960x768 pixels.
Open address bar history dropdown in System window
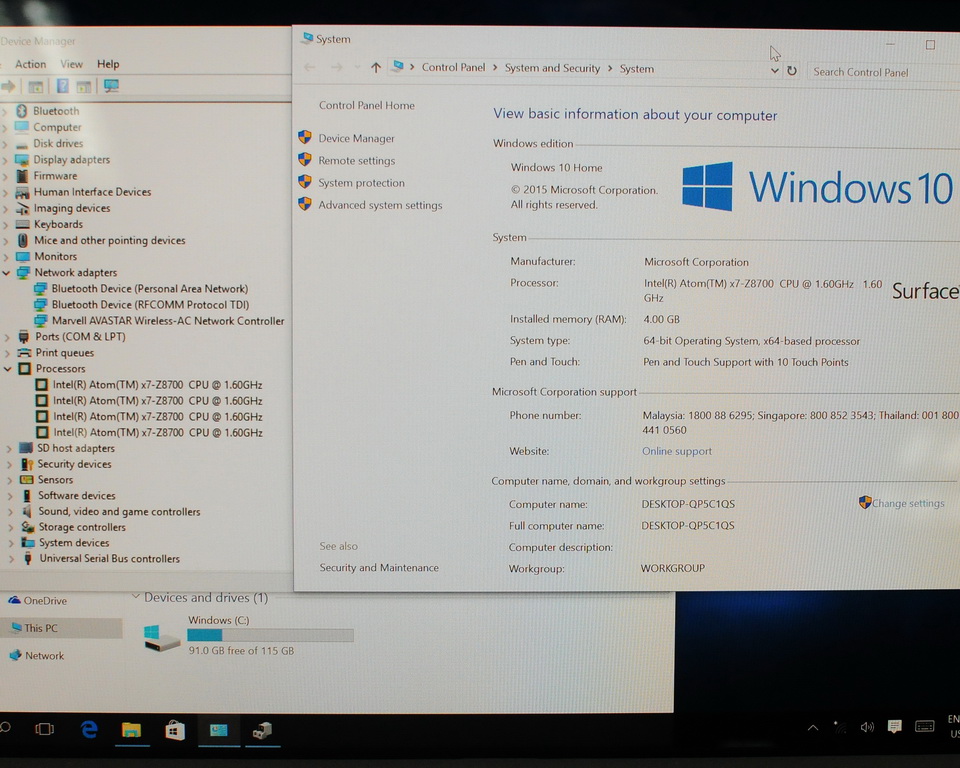[x=774, y=71]
